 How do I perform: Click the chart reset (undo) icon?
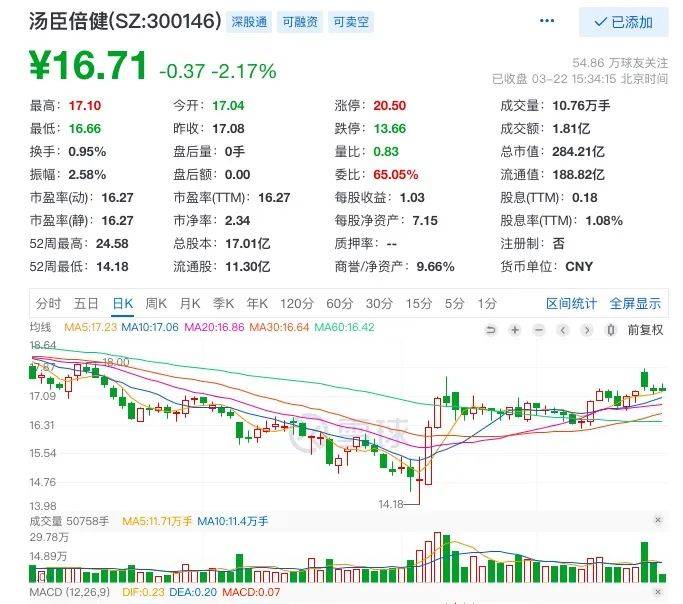pos(491,329)
